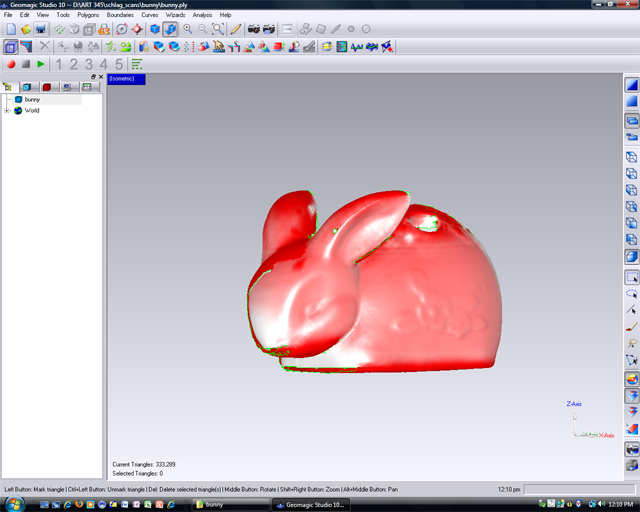Toggle the blue wireframe cube button on second toolbar
Viewport: 640px width, 512px height.
pyautogui.click(x=11, y=47)
